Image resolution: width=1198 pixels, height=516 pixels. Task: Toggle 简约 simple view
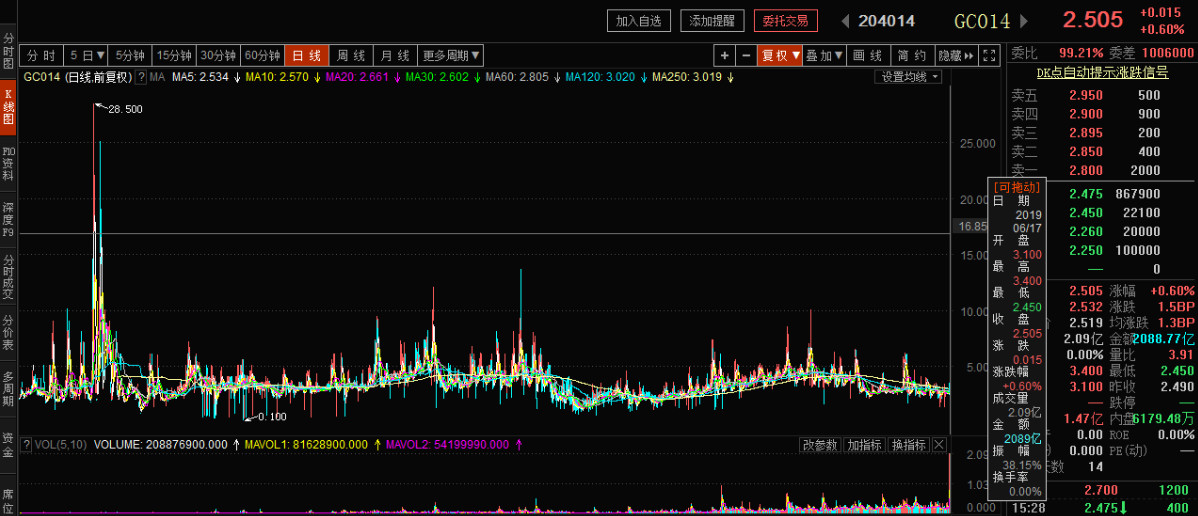[x=911, y=56]
